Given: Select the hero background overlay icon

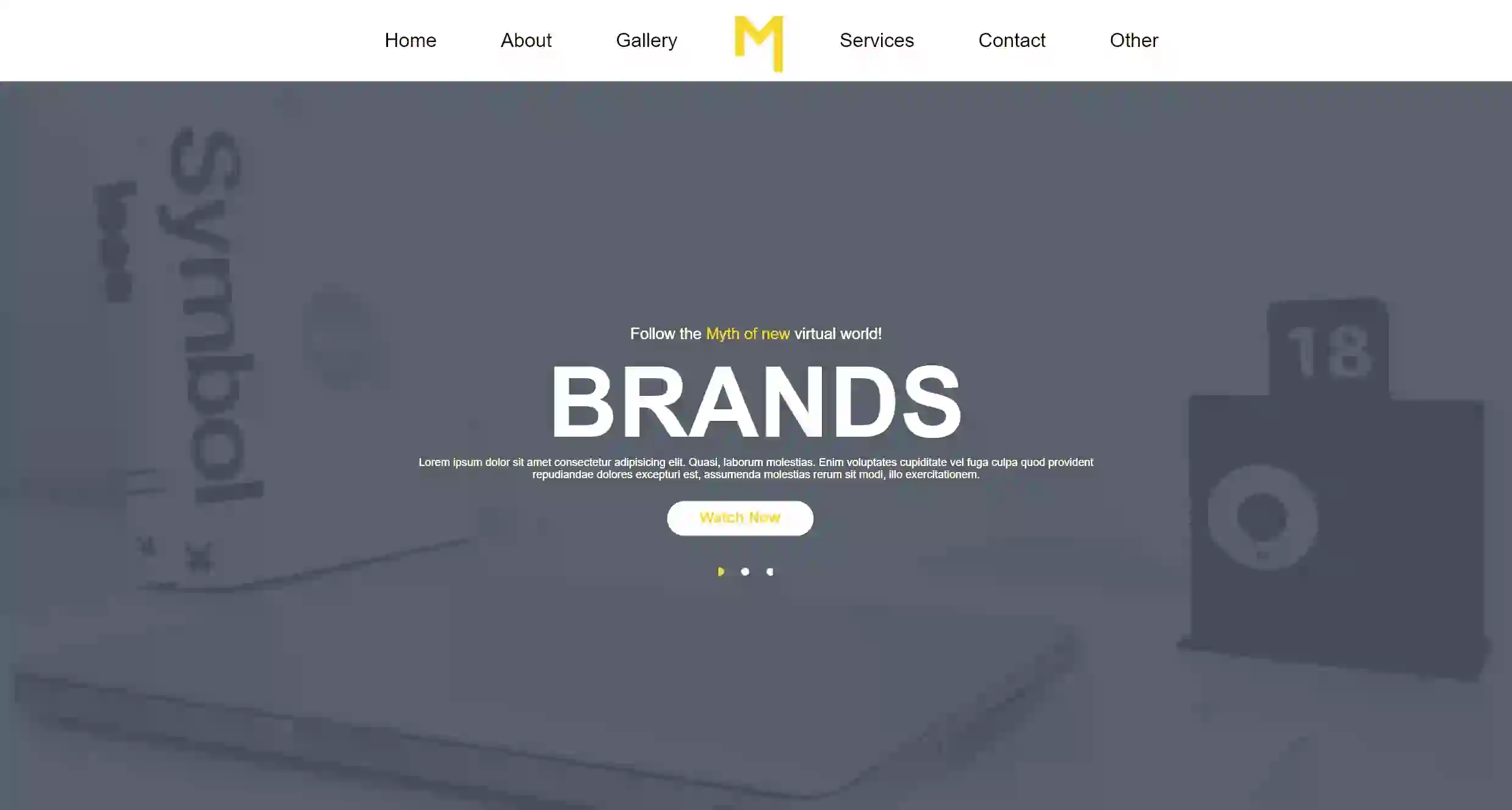Looking at the screenshot, I should pyautogui.click(x=720, y=571).
